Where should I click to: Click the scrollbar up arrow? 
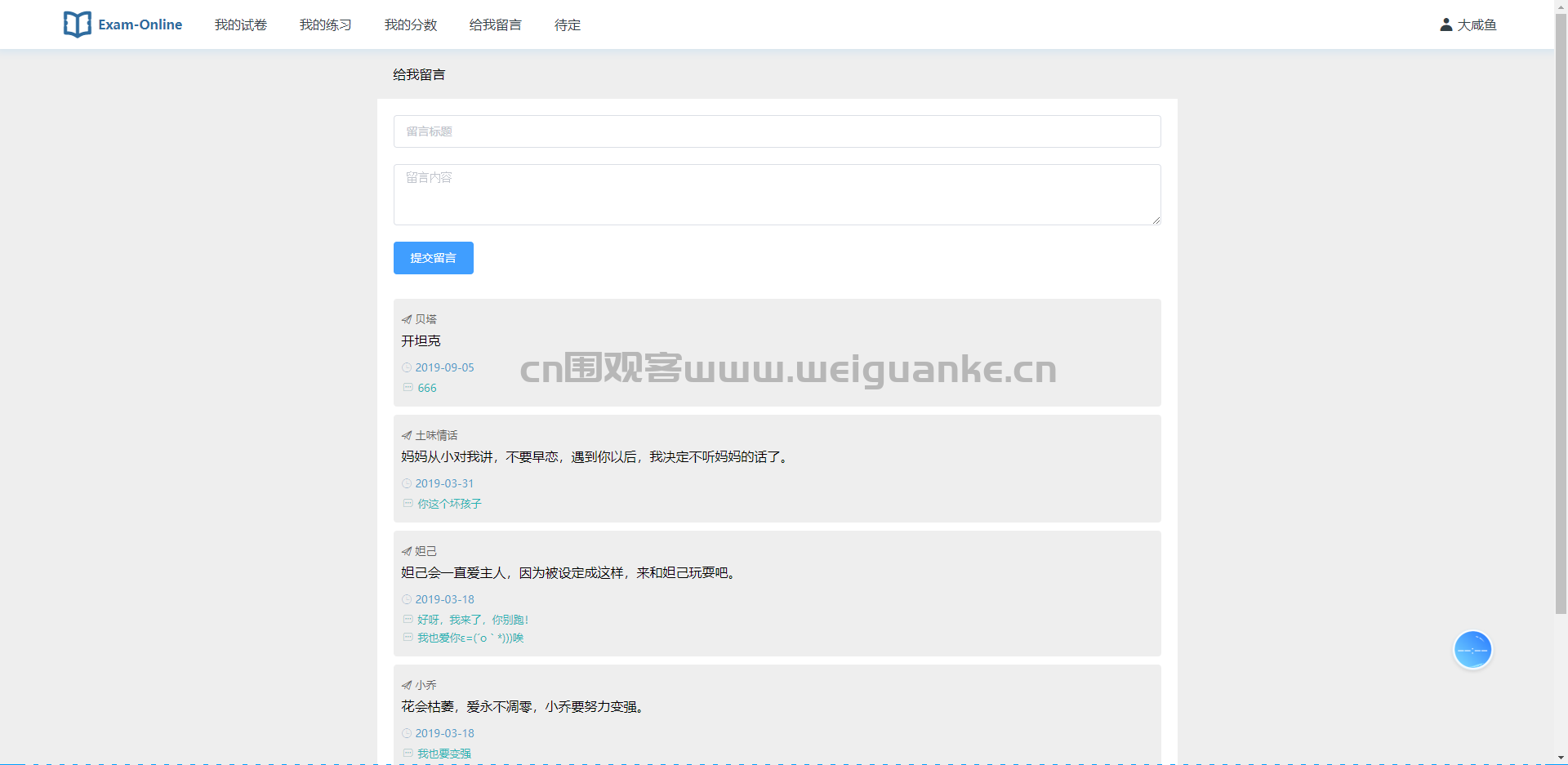click(1561, 7)
